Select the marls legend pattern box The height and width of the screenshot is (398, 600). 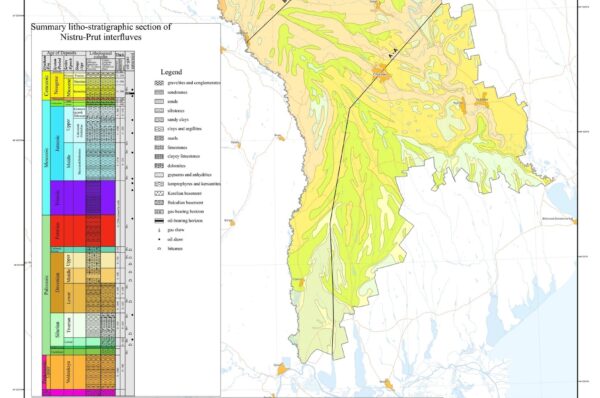click(159, 138)
